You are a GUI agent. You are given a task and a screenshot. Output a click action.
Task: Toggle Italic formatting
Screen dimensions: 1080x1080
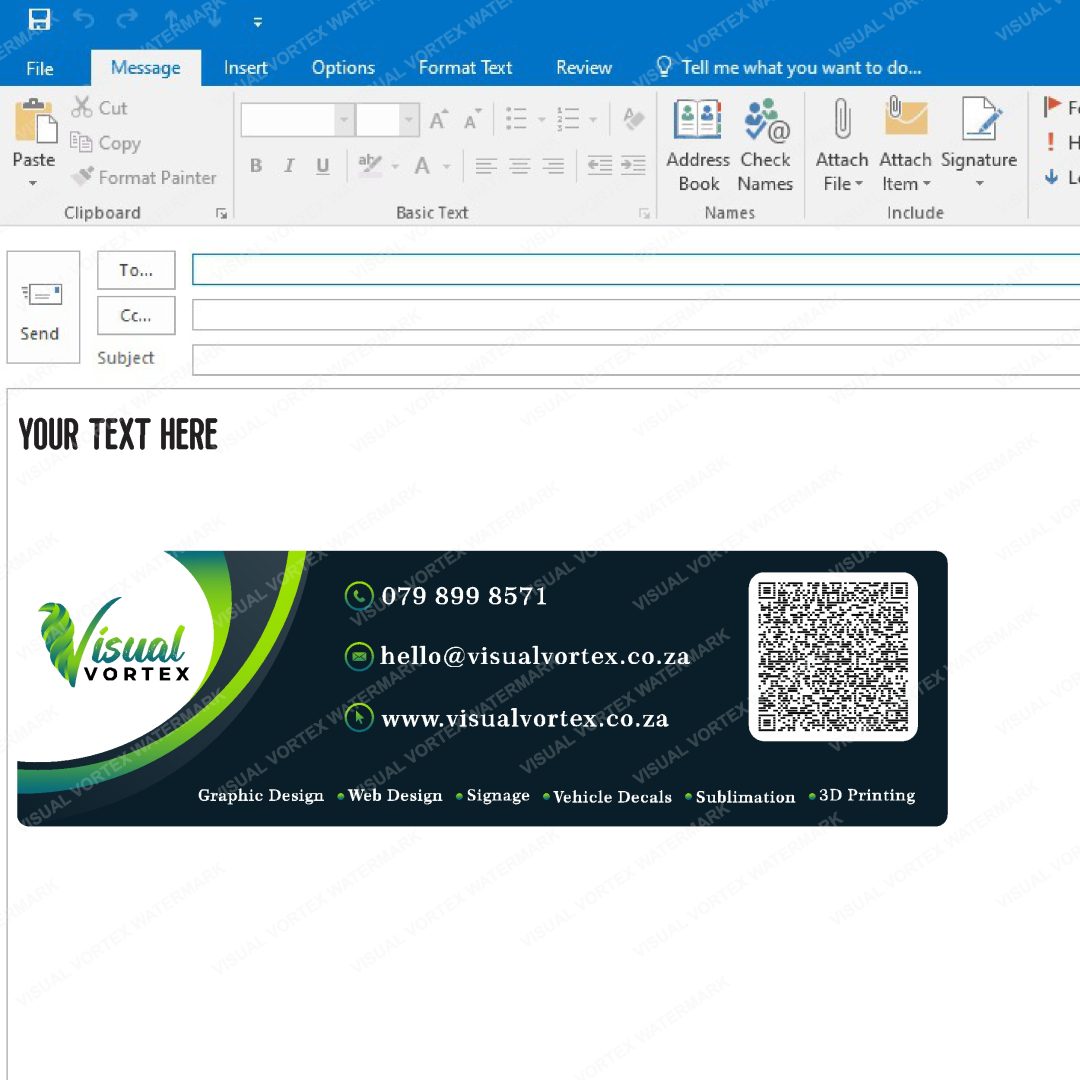[289, 165]
